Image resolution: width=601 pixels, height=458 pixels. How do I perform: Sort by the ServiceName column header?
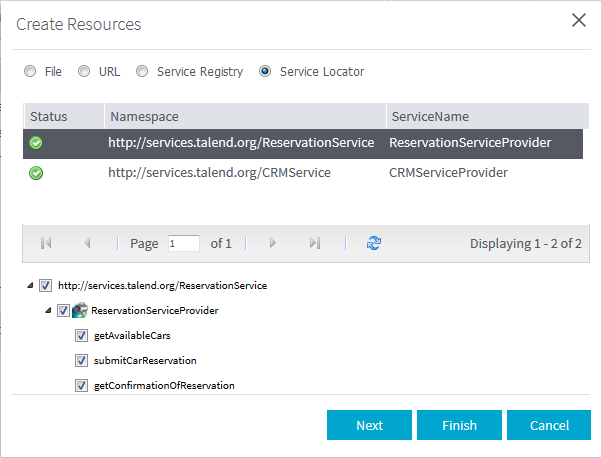pos(484,116)
